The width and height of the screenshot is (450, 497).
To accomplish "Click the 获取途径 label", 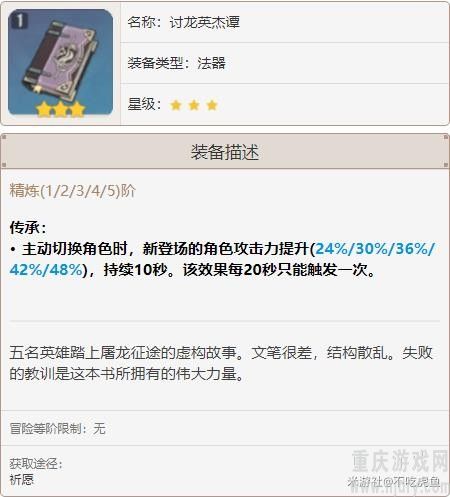I will (36, 464).
